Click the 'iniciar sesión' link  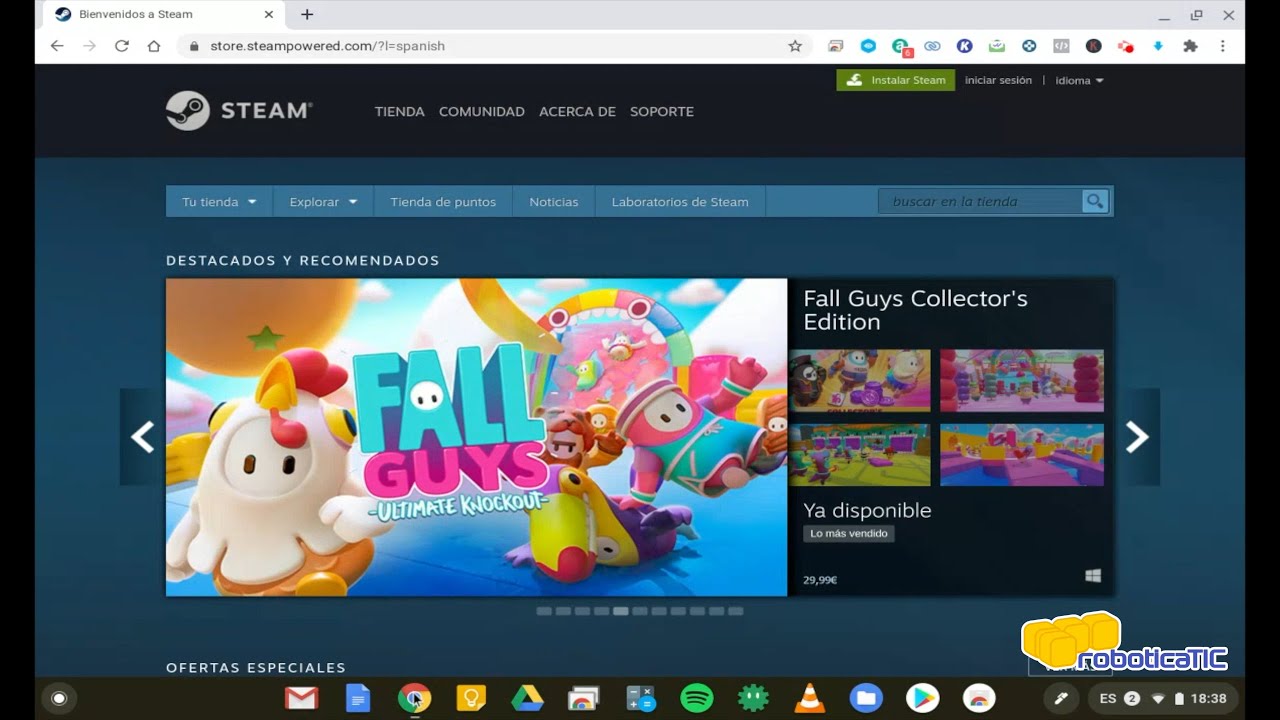[x=998, y=80]
